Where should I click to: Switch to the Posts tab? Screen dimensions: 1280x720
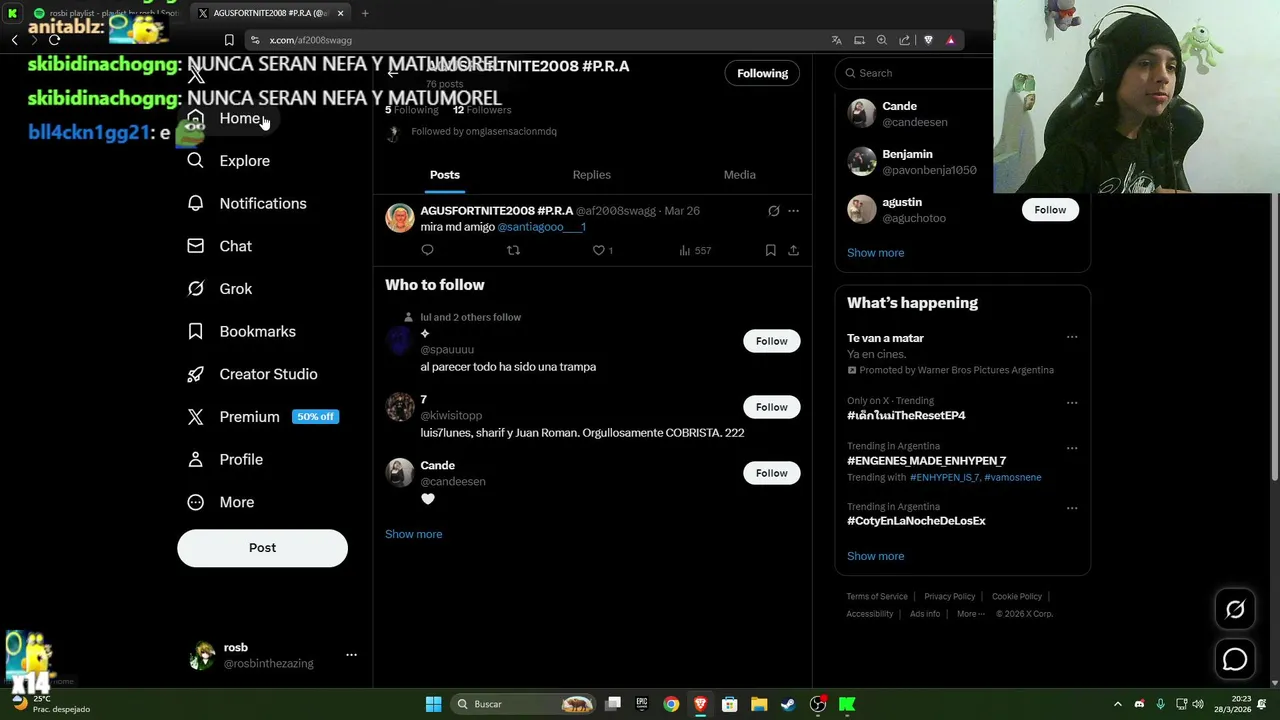(445, 175)
